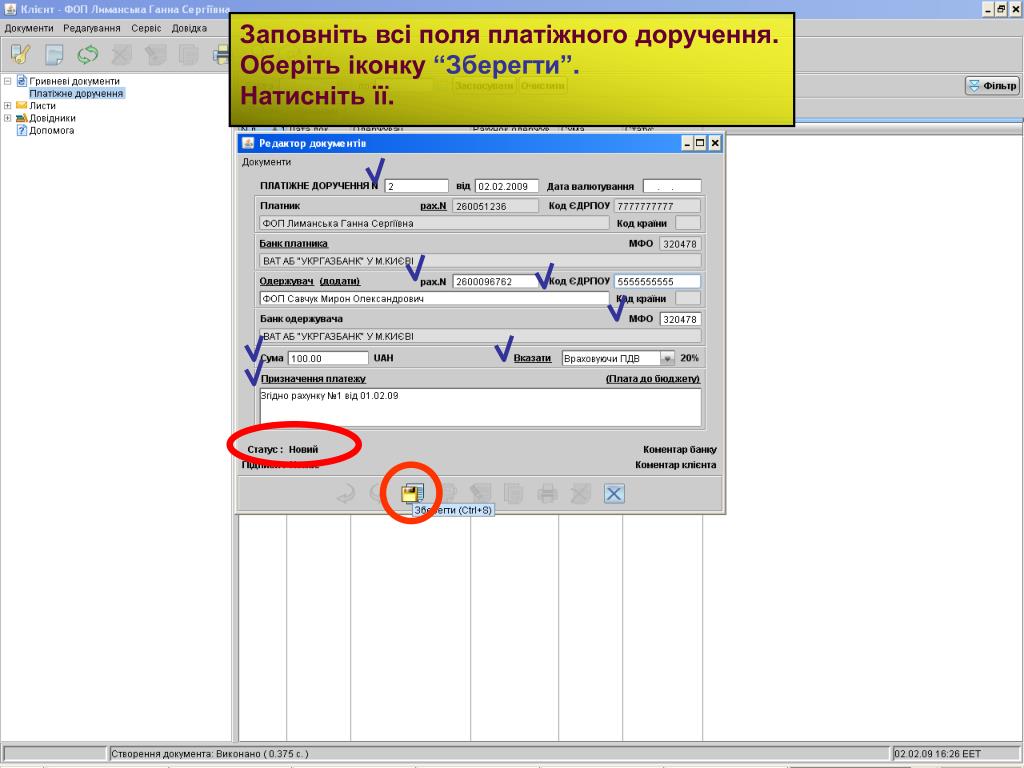
Task: Open the Сервіс menu
Action: click(146, 28)
